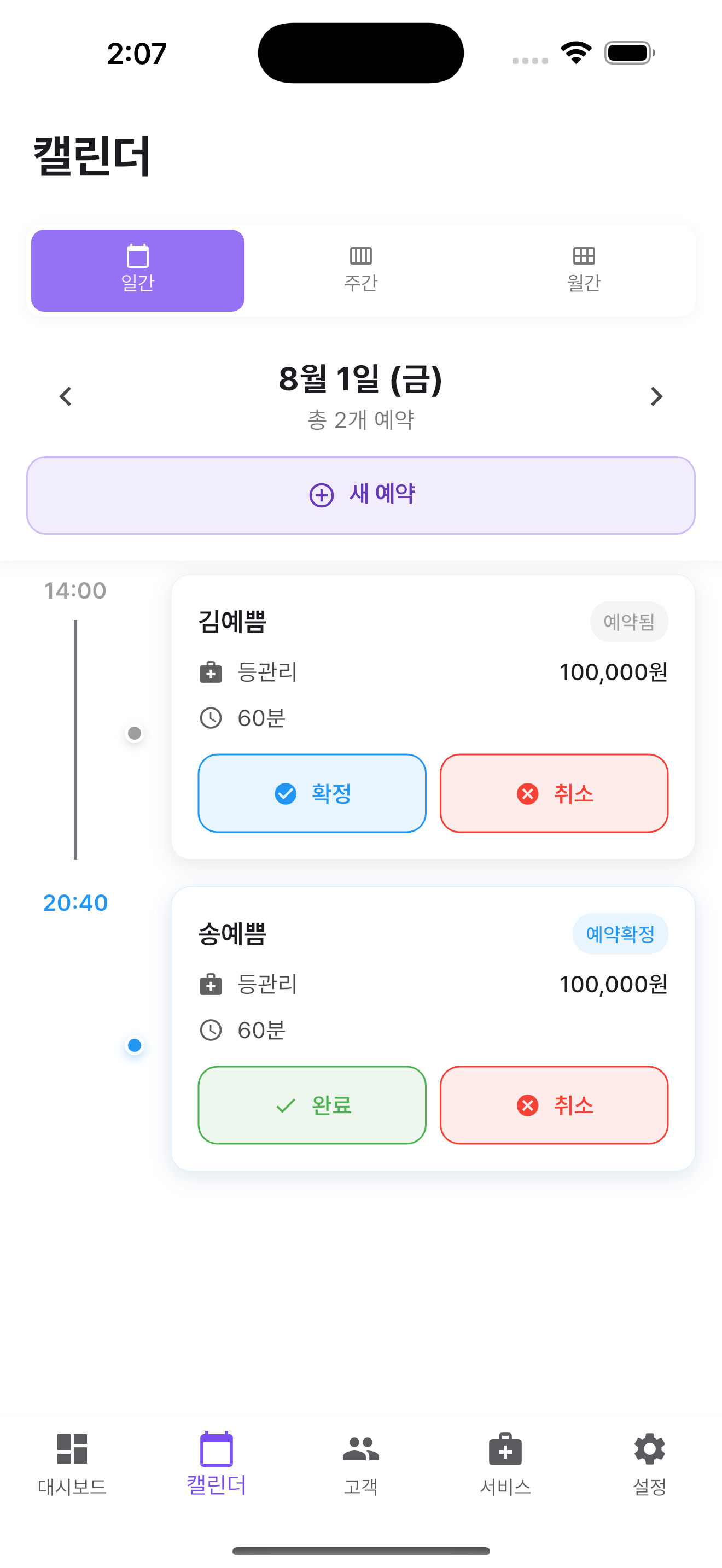Open the 고객 customers tab icon
This screenshot has width=722, height=1568.
(360, 1449)
